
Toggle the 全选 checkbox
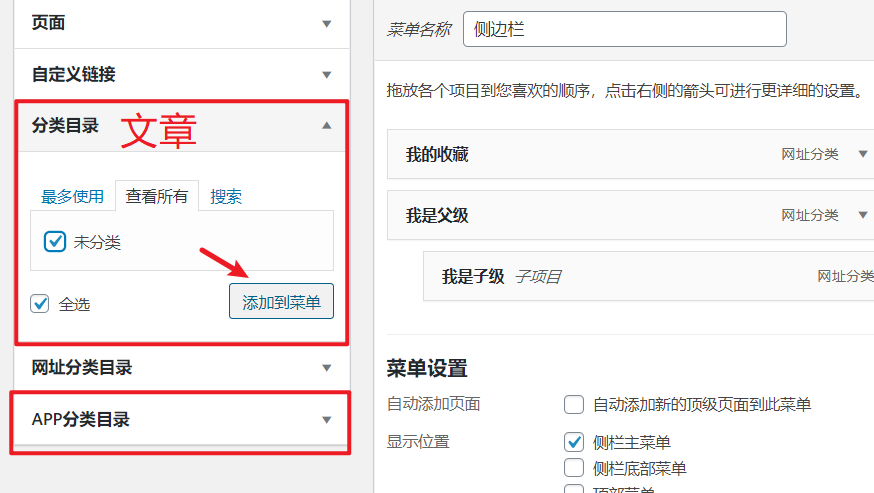click(40, 304)
